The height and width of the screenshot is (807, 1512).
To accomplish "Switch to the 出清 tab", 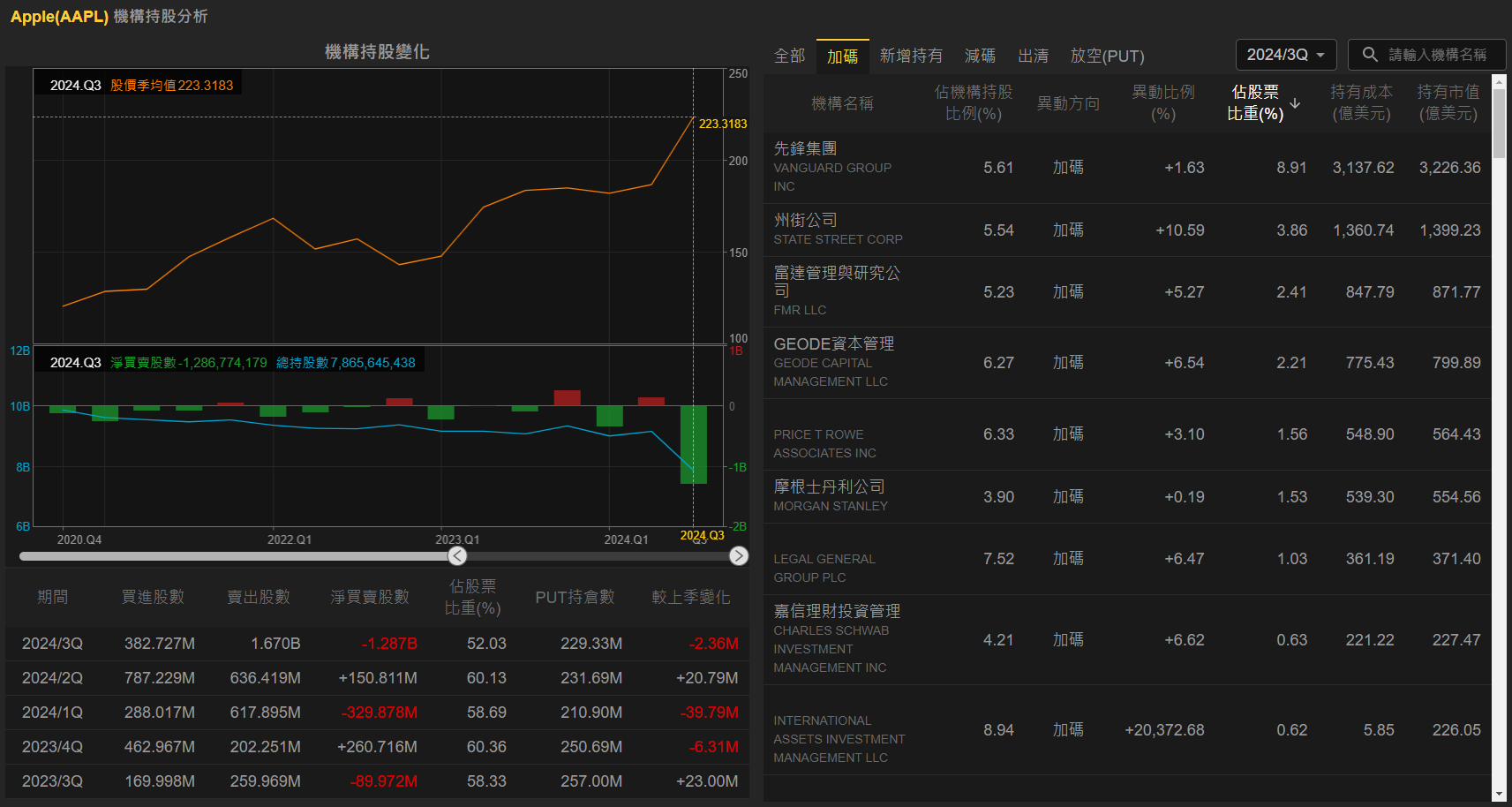I will point(1033,56).
